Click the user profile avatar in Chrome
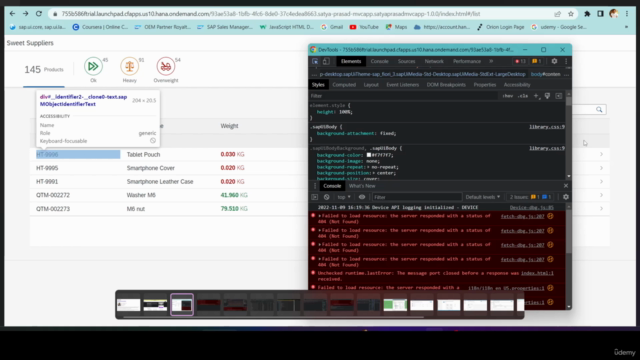Viewport: 640px width, 360px height. click(x=613, y=14)
